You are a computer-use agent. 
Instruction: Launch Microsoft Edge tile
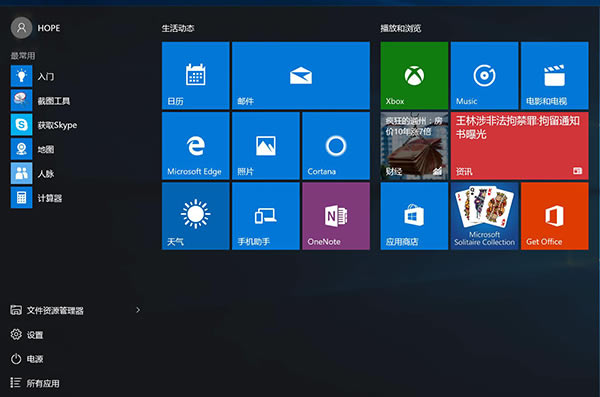[x=196, y=145]
